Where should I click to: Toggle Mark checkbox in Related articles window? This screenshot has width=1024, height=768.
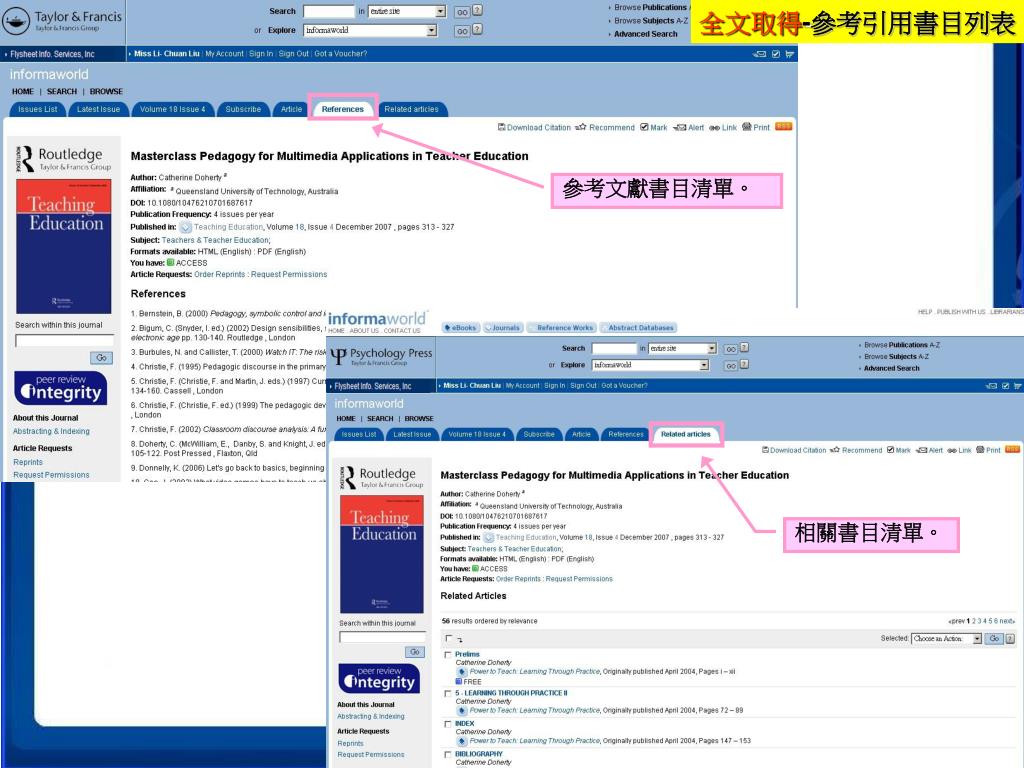[x=891, y=450]
